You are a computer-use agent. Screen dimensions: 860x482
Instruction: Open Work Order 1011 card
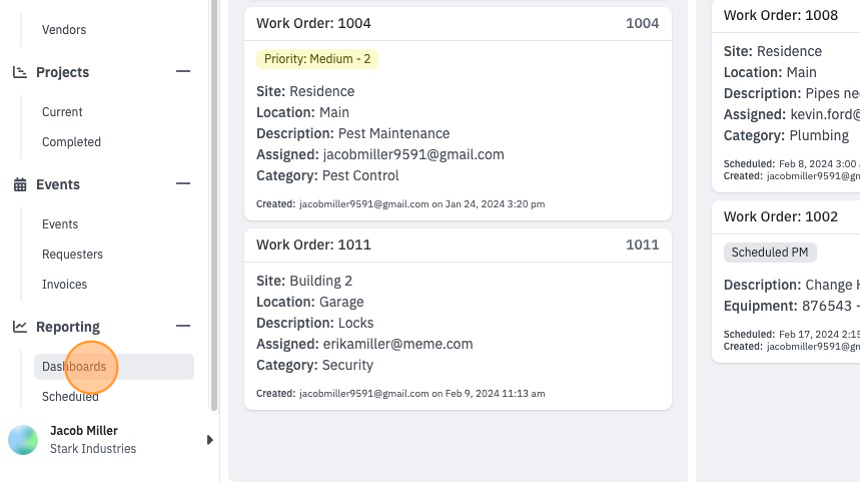point(458,319)
